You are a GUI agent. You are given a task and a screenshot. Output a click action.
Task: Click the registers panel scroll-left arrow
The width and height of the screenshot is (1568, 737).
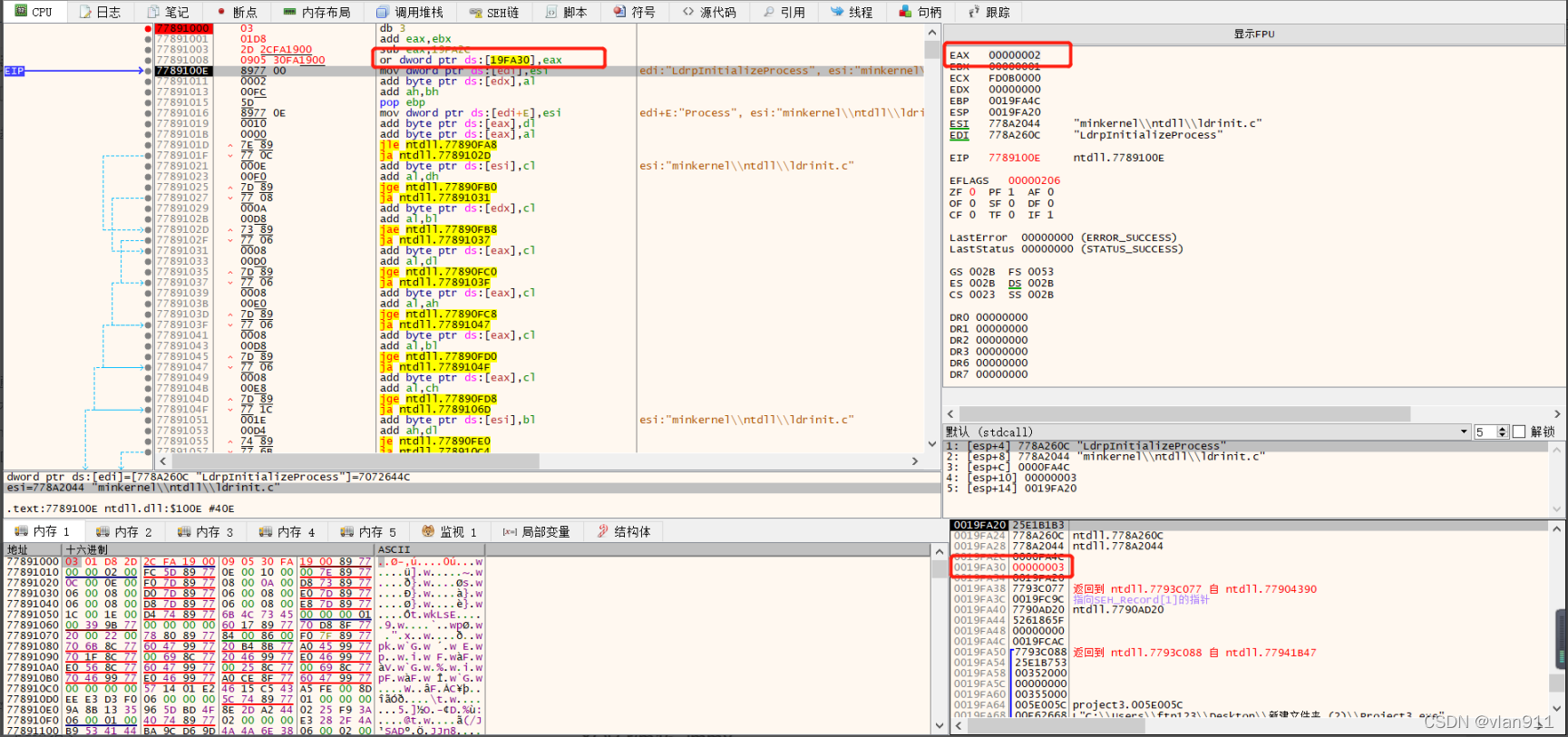(950, 413)
